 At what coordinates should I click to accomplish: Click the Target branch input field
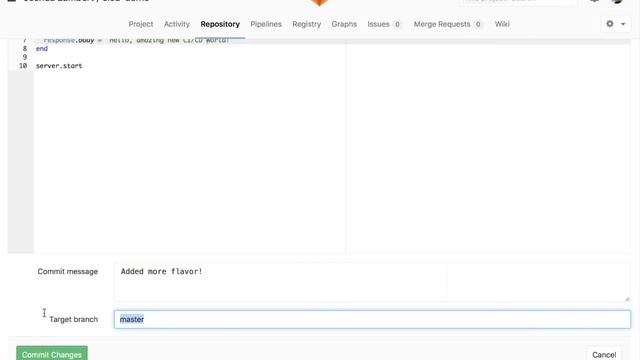pyautogui.click(x=372, y=319)
